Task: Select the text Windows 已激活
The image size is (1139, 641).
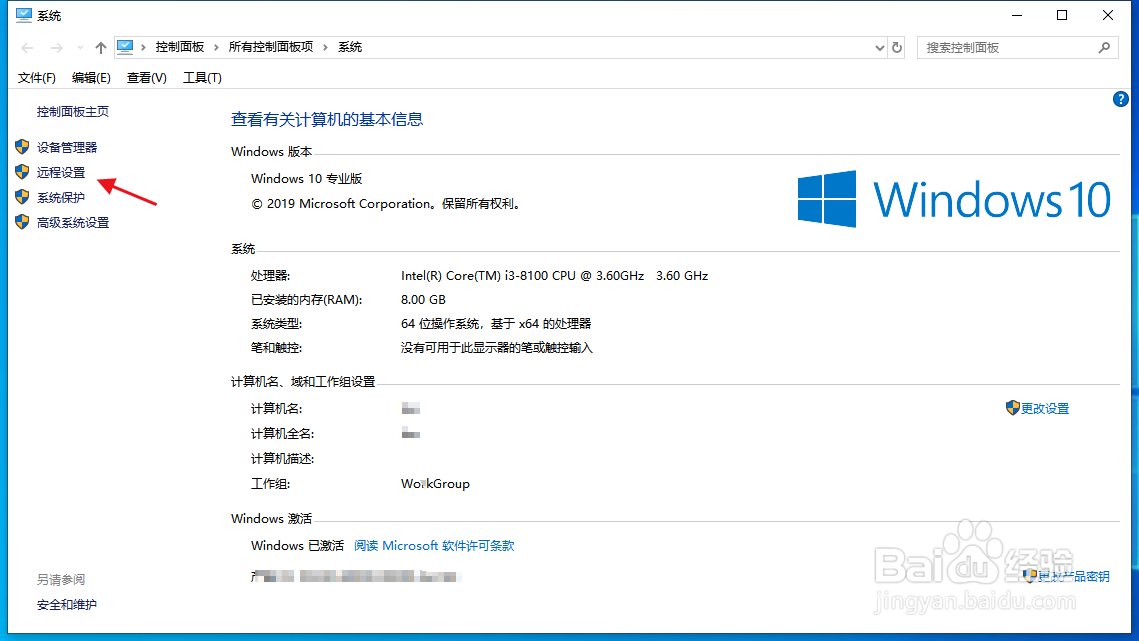Action: 297,546
